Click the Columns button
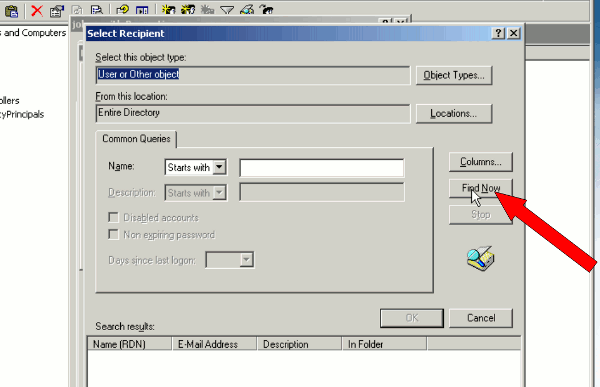Image resolution: width=600 pixels, height=387 pixels. pyautogui.click(x=481, y=162)
